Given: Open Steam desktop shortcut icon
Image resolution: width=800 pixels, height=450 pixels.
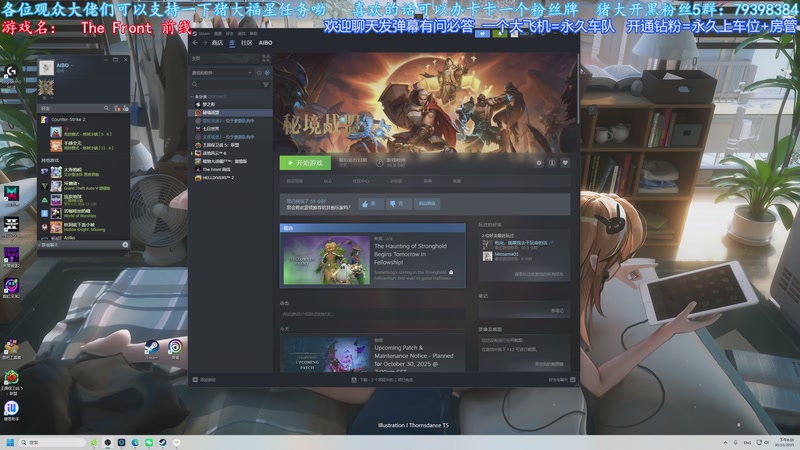Looking at the screenshot, I should [152, 349].
